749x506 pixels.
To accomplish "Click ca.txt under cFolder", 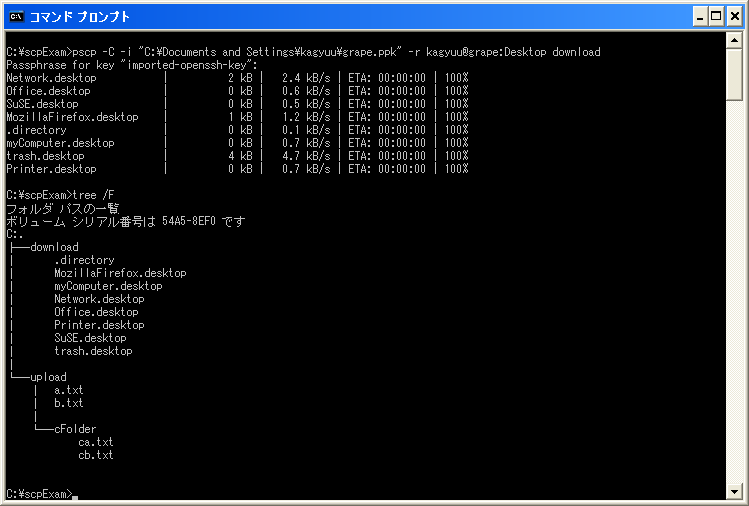I will coord(96,442).
